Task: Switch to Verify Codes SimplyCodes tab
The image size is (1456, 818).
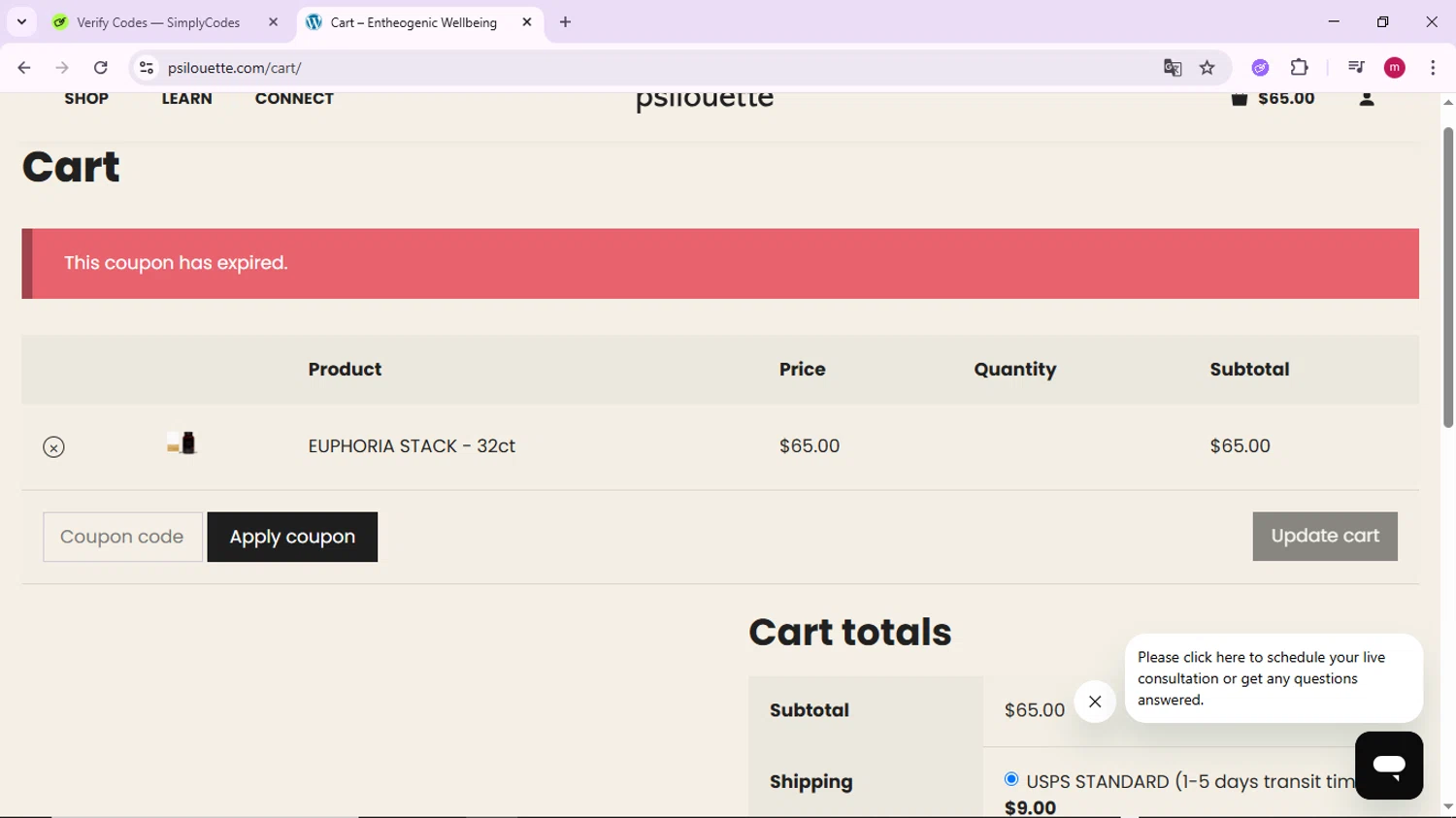Action: (x=158, y=22)
